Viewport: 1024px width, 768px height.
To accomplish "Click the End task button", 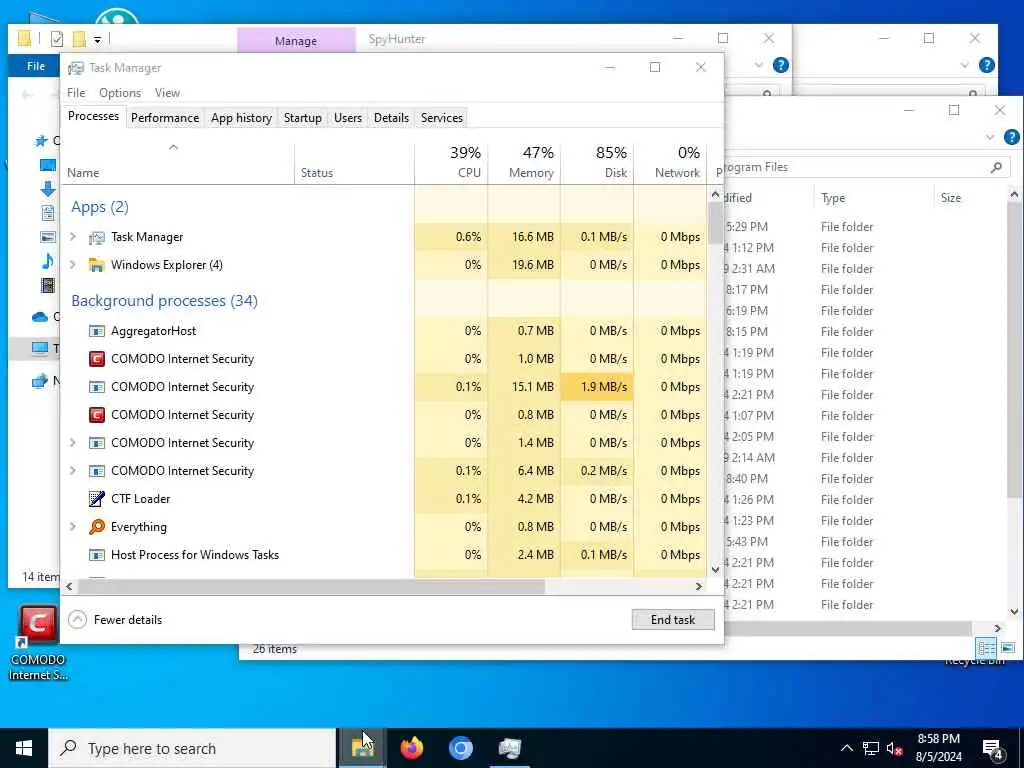I will [x=673, y=620].
